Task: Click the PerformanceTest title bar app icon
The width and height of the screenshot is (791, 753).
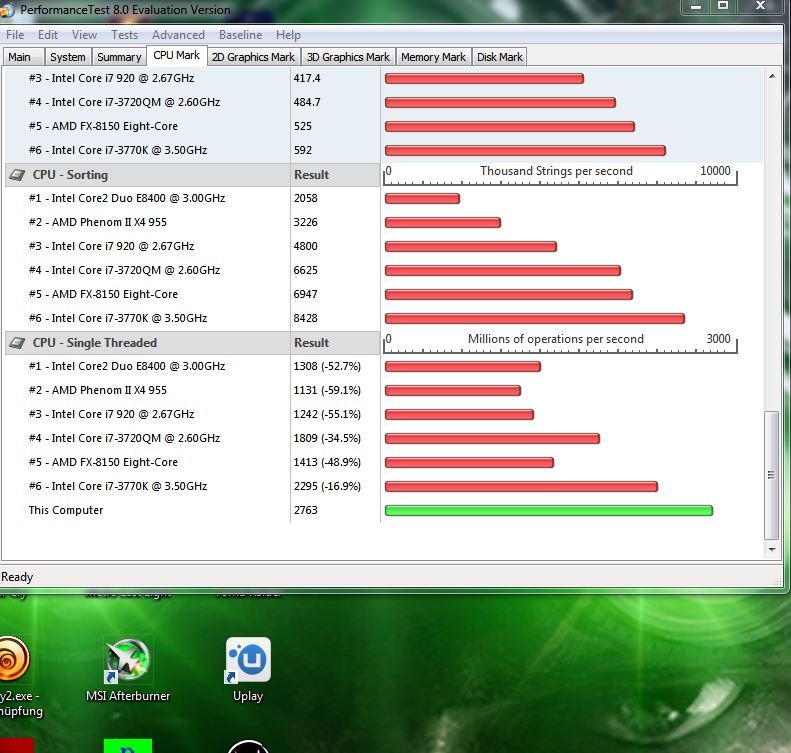Action: 7,10
